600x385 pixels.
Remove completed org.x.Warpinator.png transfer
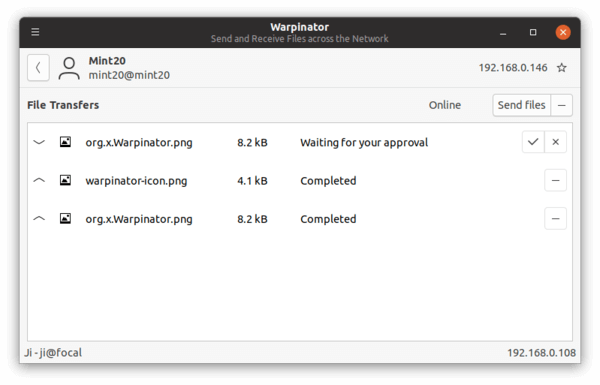click(556, 219)
